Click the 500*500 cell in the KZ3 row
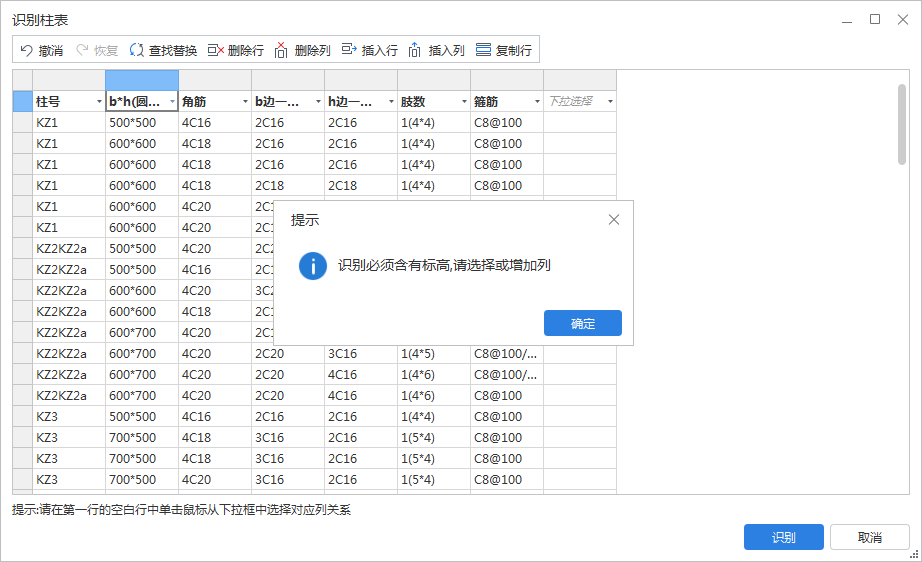This screenshot has height=562, width=922. point(142,417)
